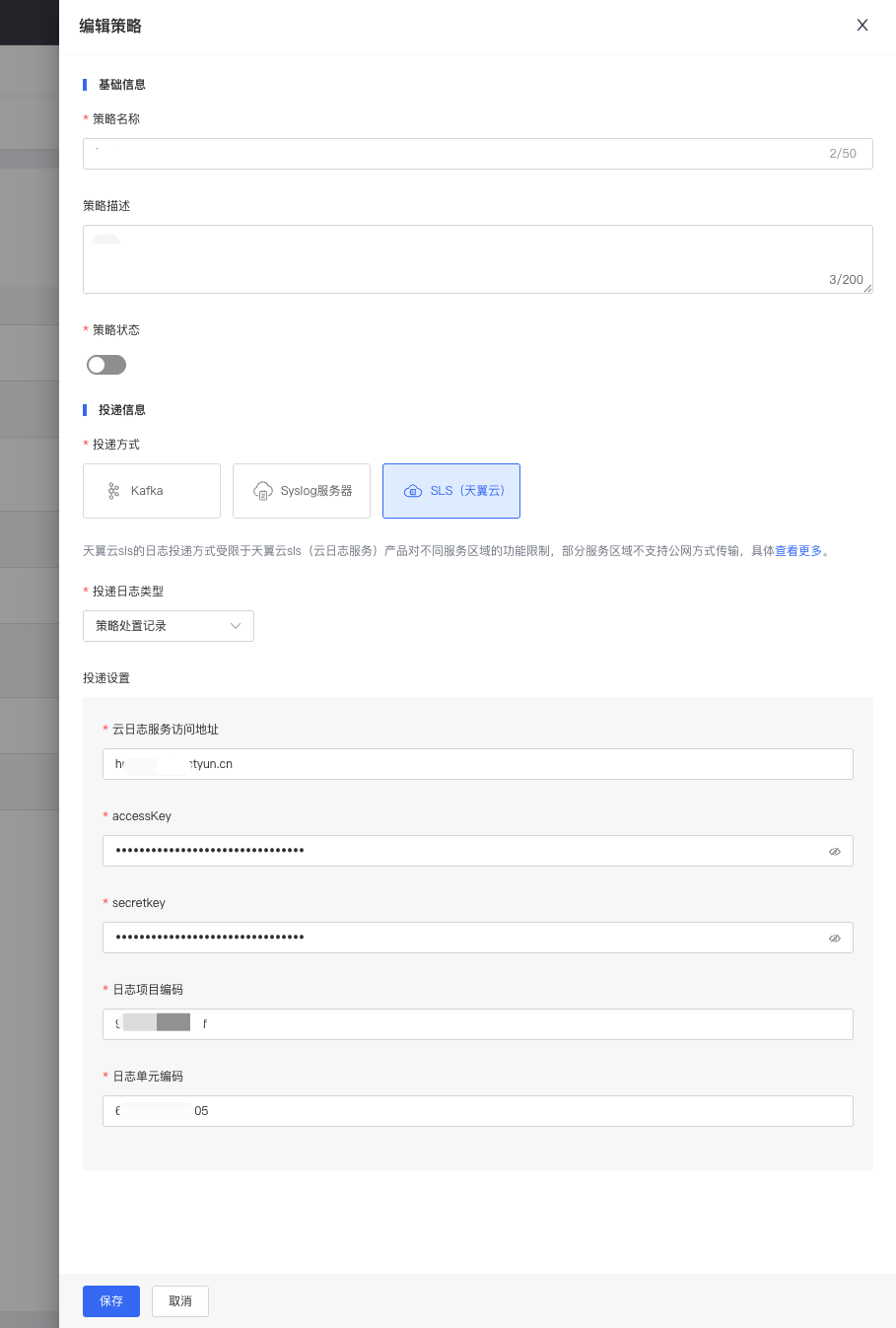Viewport: 896px width, 1328px height.
Task: Click into the 策略描述 text area
Action: 453,258
